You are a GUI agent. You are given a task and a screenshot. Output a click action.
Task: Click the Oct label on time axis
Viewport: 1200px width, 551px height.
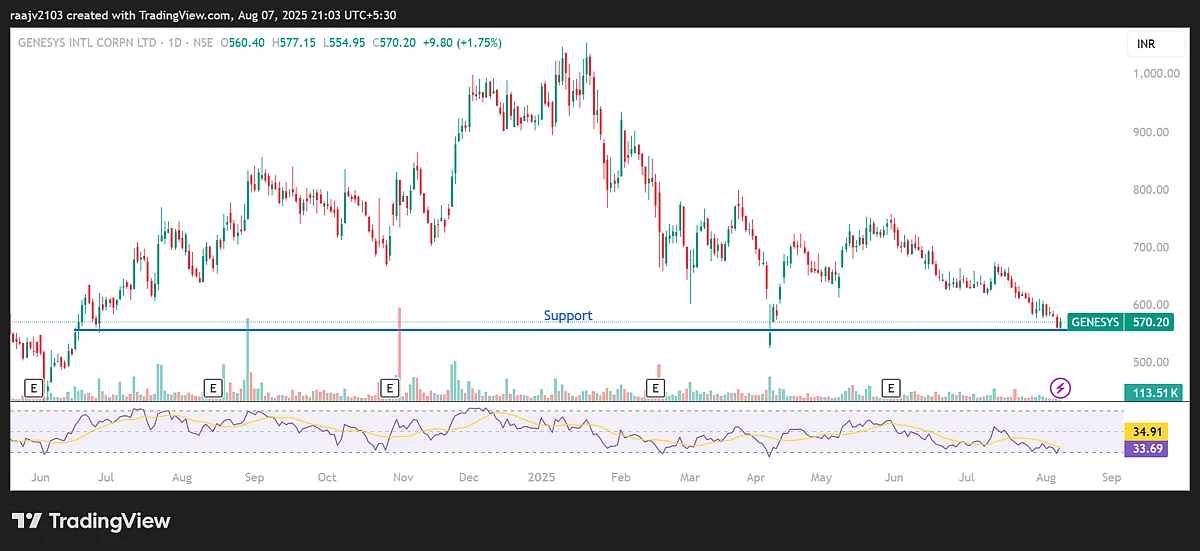click(x=327, y=478)
